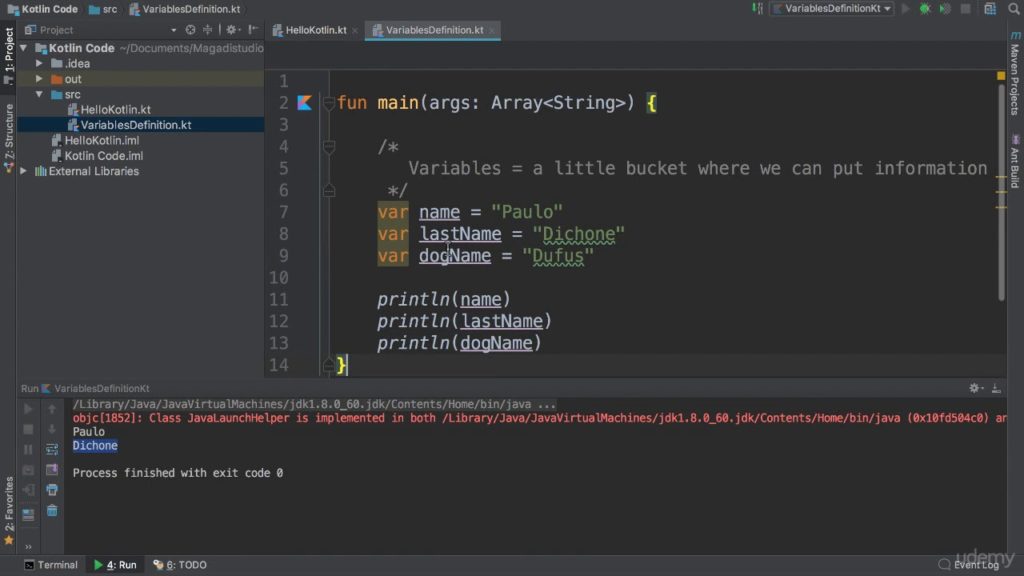Toggle the 1: Project side panel

(8, 56)
